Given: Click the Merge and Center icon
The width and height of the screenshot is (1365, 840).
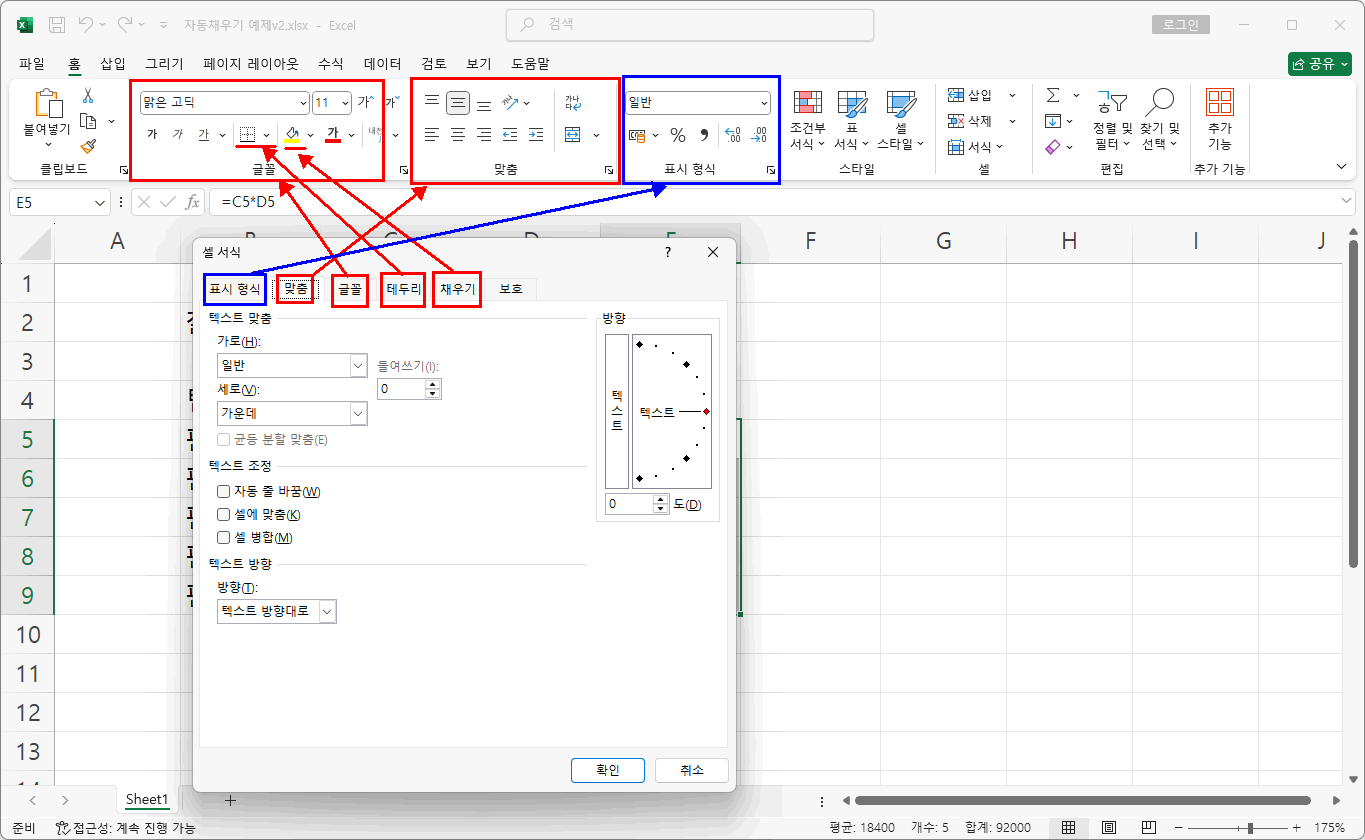Looking at the screenshot, I should click(573, 134).
